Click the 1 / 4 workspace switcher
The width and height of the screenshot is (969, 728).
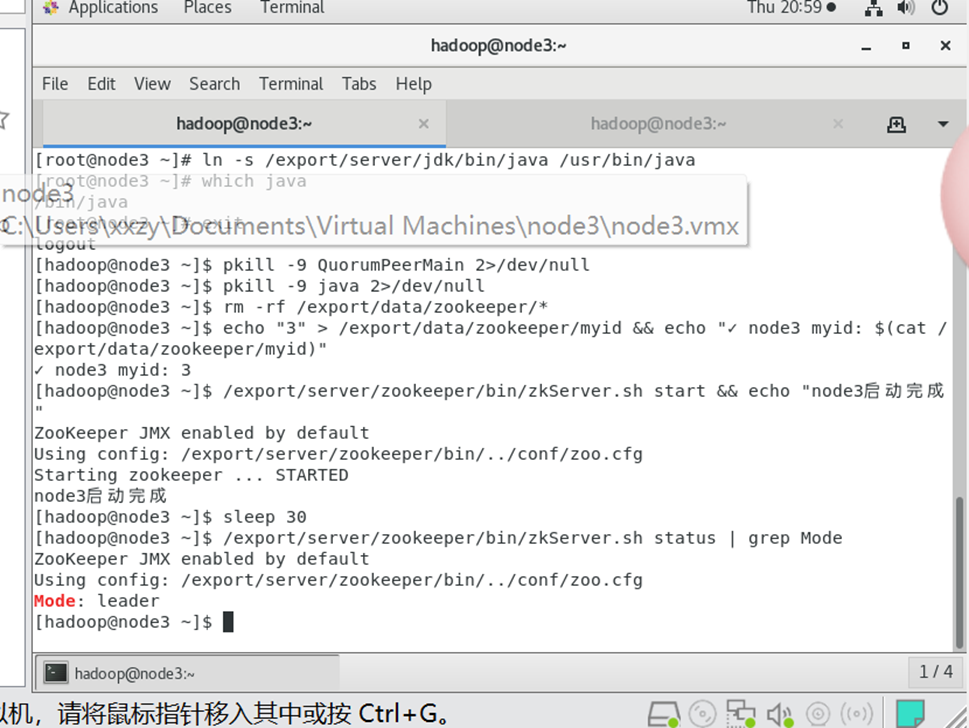936,672
